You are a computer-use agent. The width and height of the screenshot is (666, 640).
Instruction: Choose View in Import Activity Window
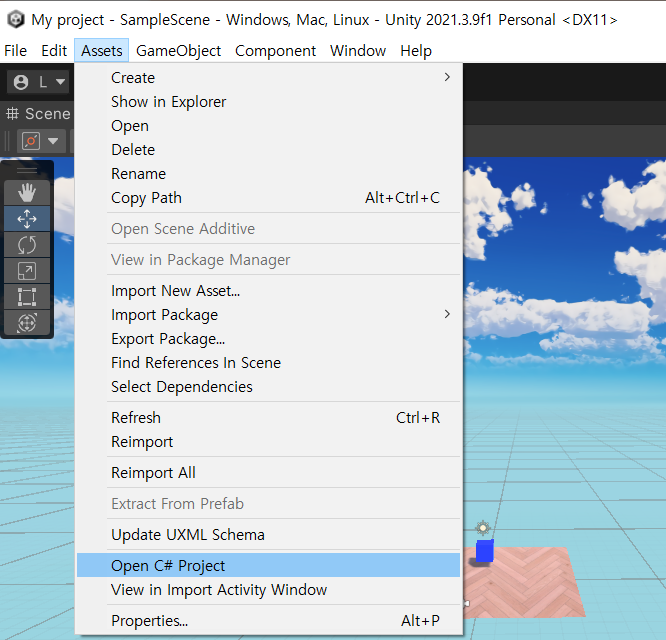pos(268,590)
